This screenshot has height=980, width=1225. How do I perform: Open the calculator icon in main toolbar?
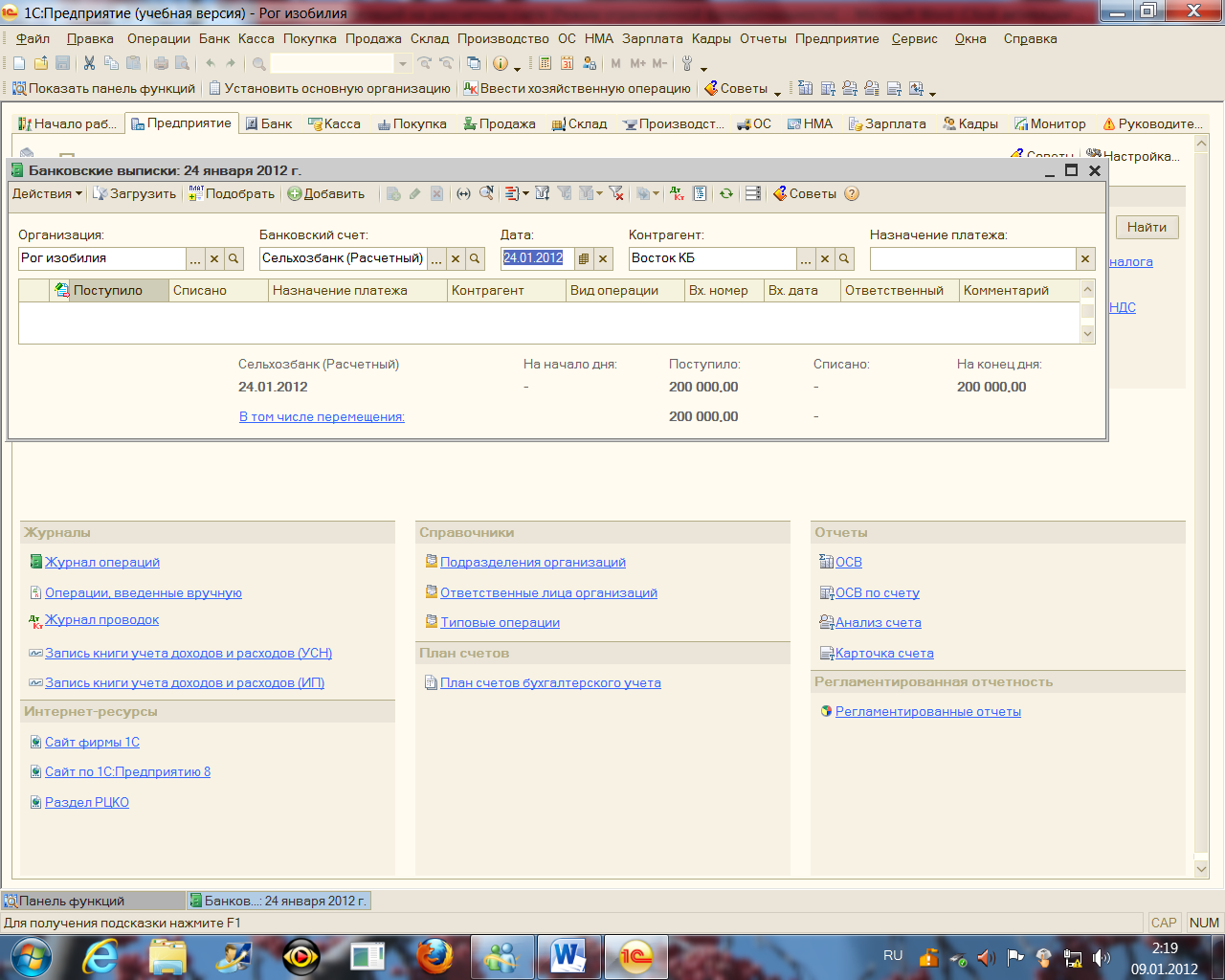[545, 63]
